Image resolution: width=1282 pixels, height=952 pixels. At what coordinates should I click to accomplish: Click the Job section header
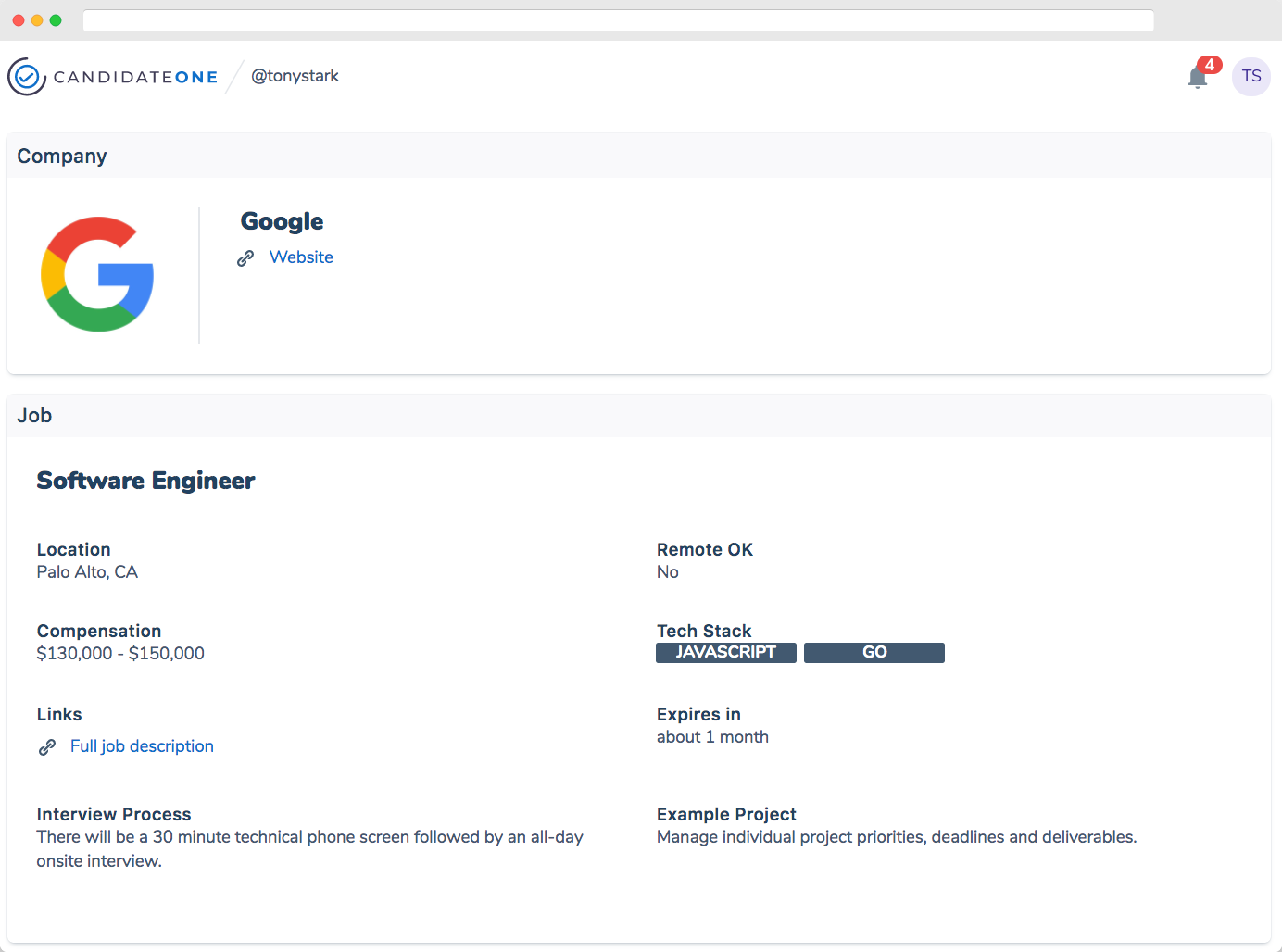coord(639,416)
